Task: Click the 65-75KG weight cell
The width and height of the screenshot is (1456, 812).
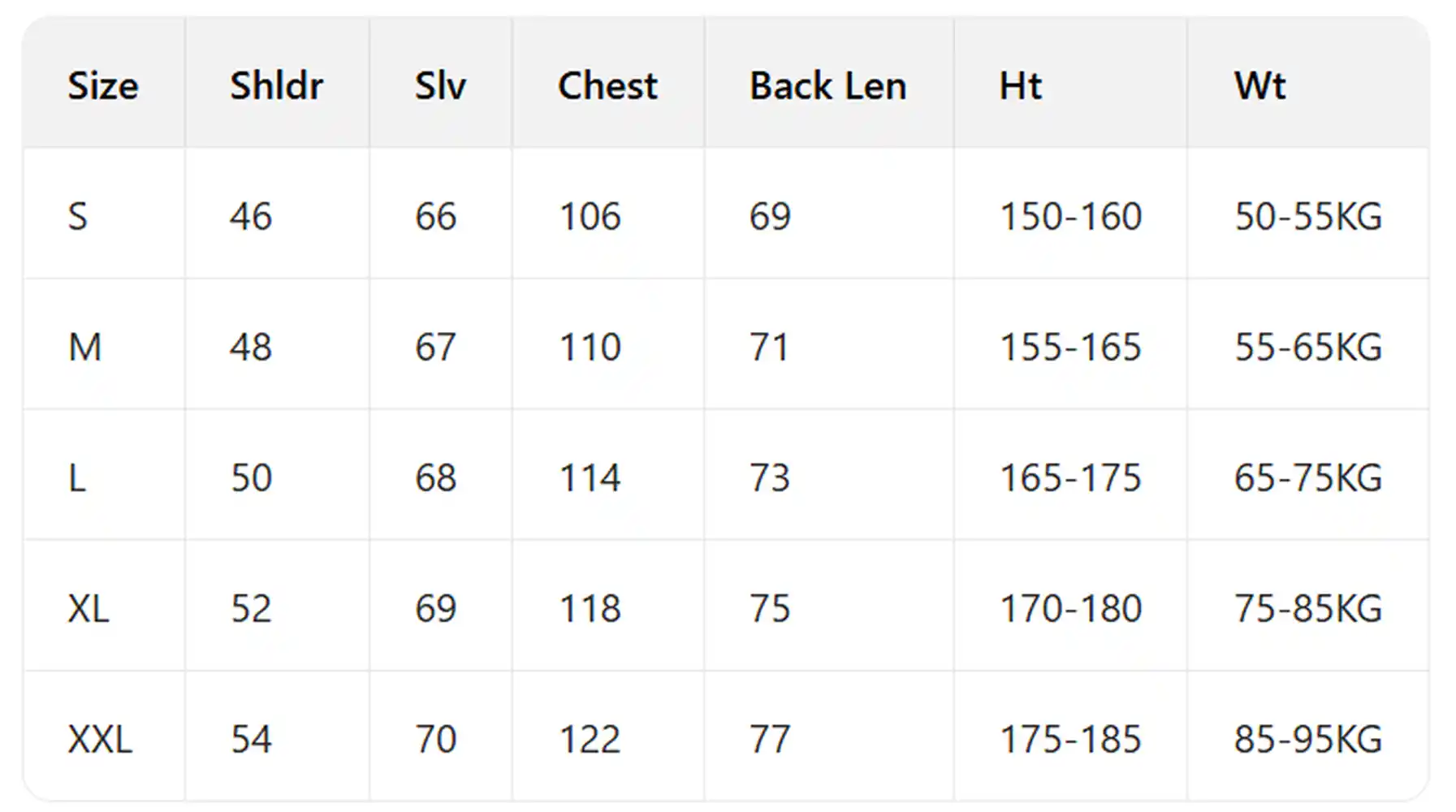Action: (x=1307, y=478)
